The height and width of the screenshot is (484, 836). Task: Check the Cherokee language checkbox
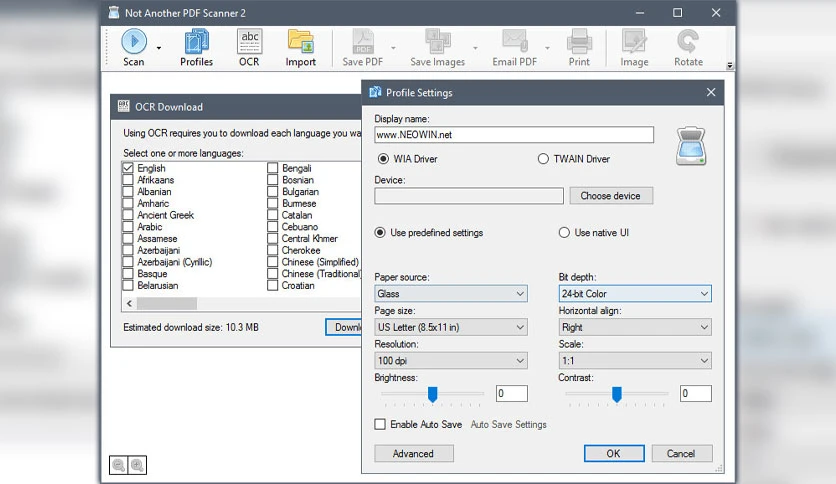[272, 250]
